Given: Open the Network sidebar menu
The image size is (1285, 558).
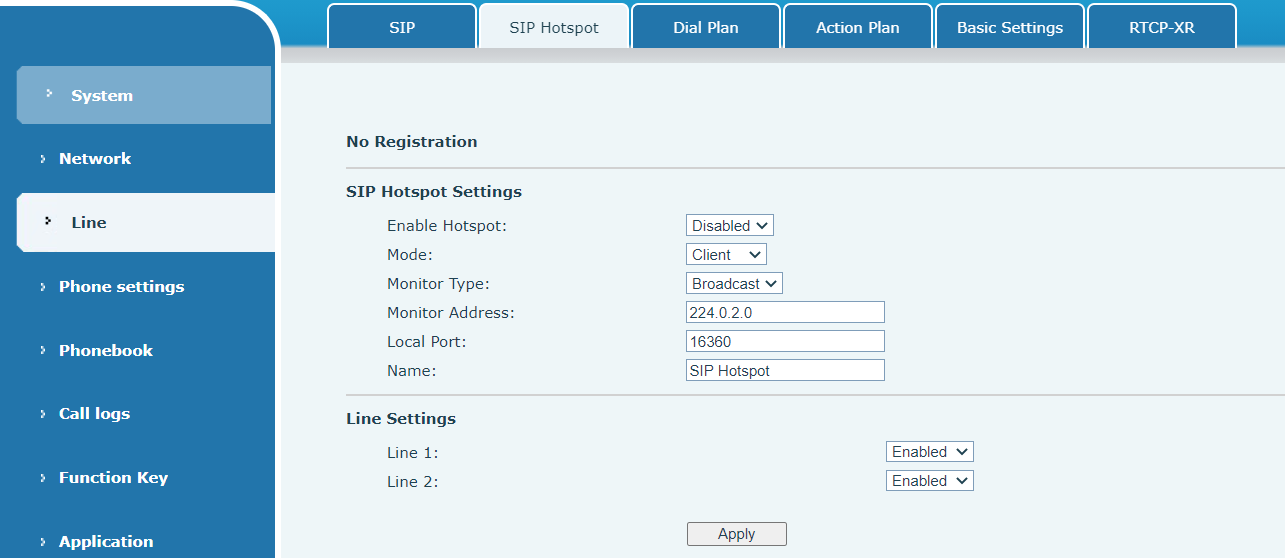Looking at the screenshot, I should click(95, 158).
